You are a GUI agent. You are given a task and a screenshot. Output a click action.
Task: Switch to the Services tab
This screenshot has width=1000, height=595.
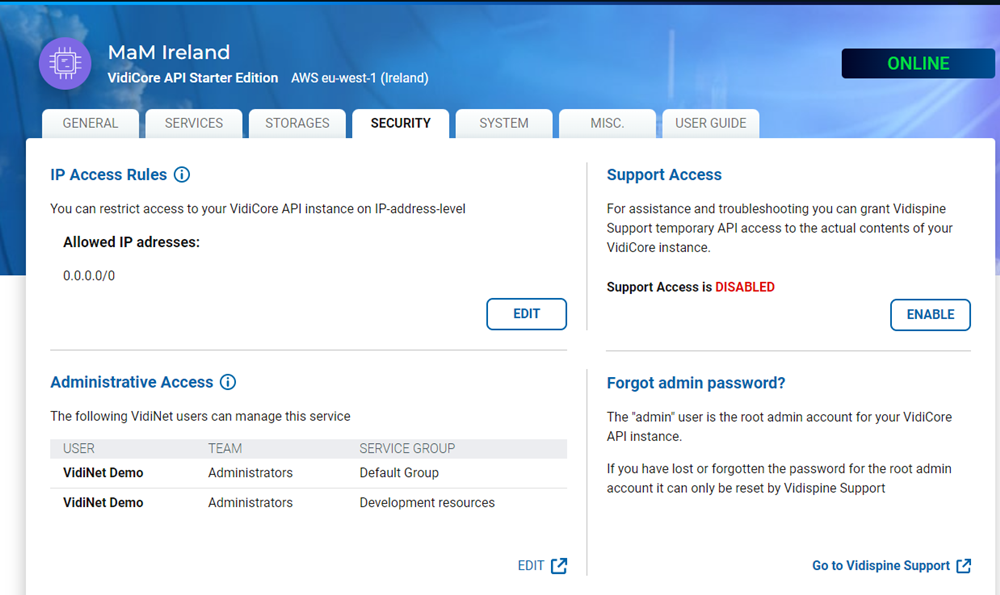point(194,123)
